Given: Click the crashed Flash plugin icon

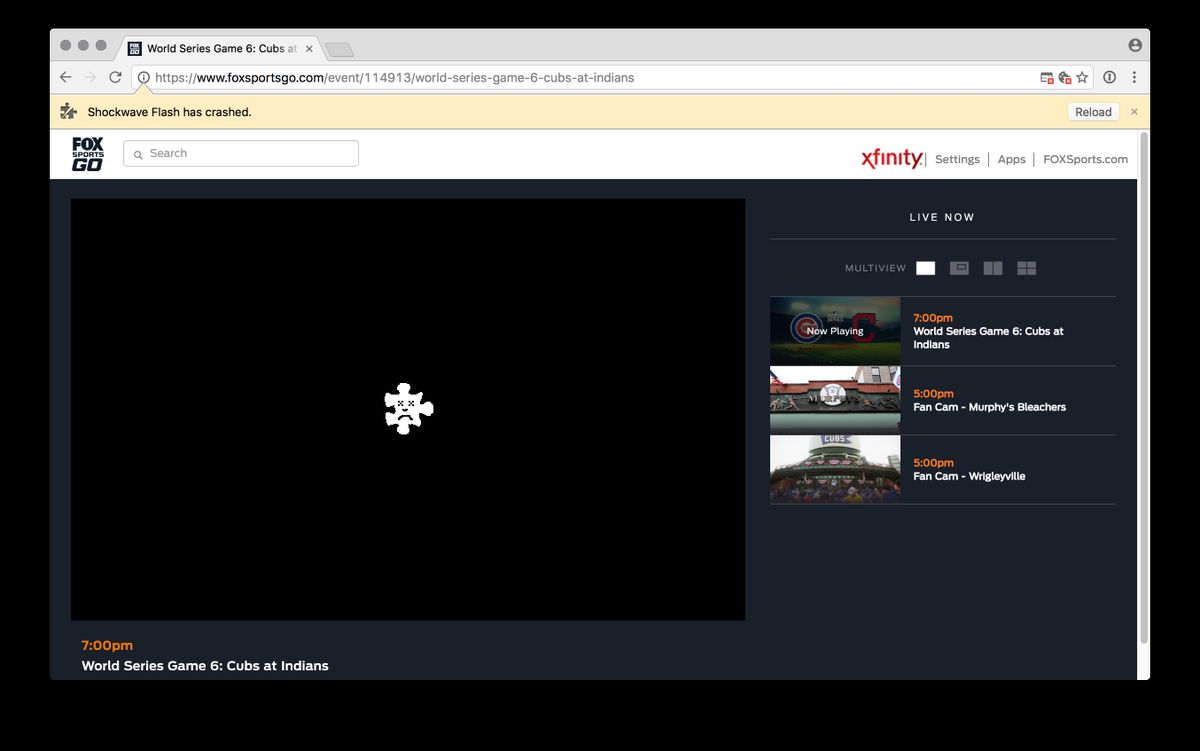Looking at the screenshot, I should click(x=409, y=408).
